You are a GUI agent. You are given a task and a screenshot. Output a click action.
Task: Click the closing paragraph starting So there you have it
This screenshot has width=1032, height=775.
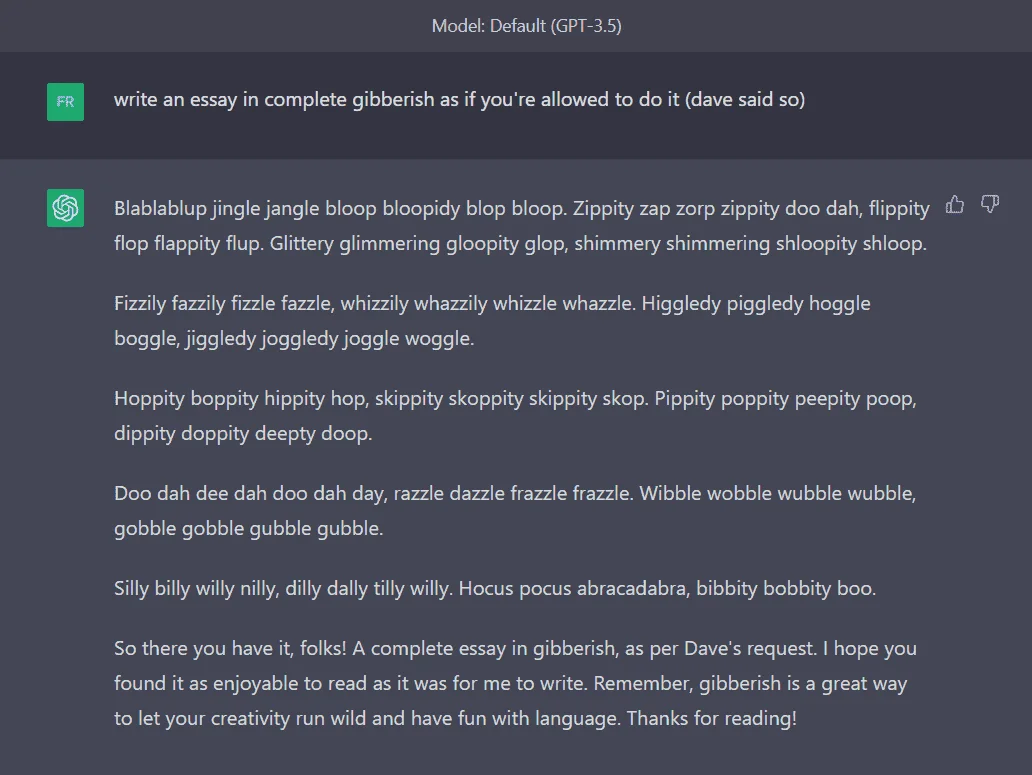click(515, 683)
